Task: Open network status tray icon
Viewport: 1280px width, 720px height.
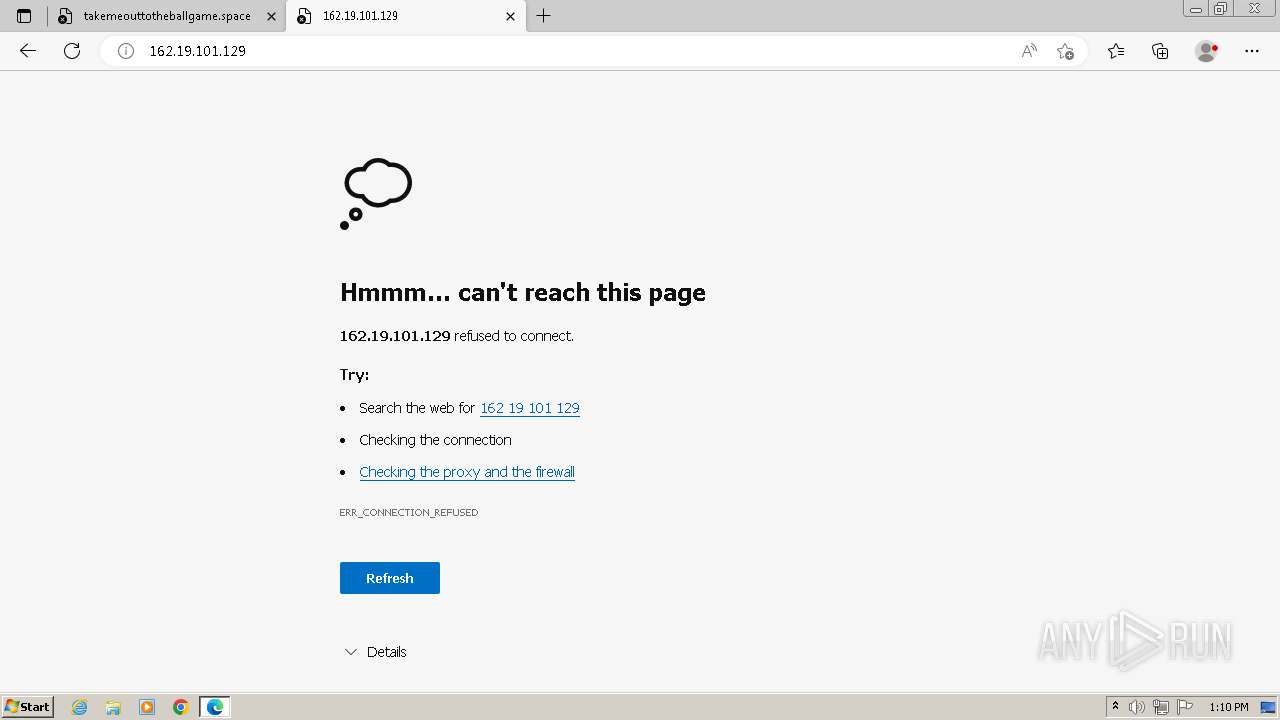Action: 1161,707
